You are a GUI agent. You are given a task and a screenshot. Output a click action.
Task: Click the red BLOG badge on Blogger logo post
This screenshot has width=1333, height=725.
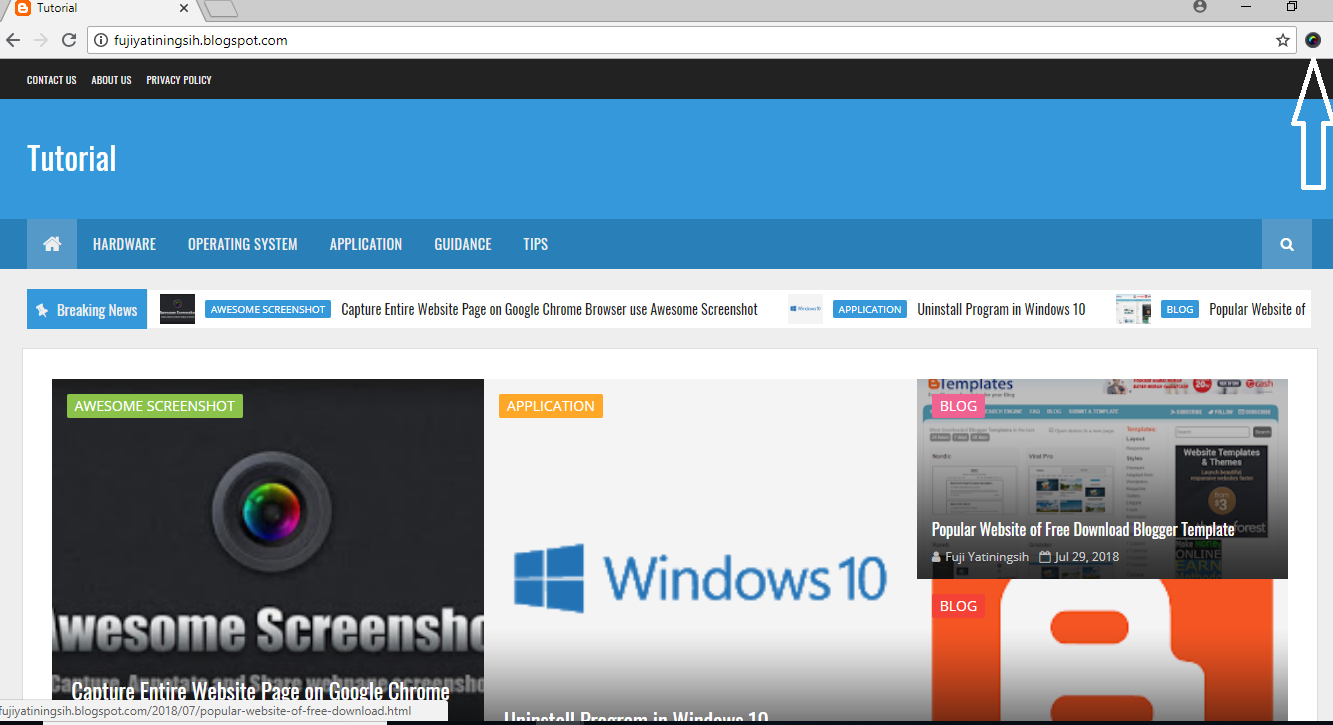click(959, 606)
